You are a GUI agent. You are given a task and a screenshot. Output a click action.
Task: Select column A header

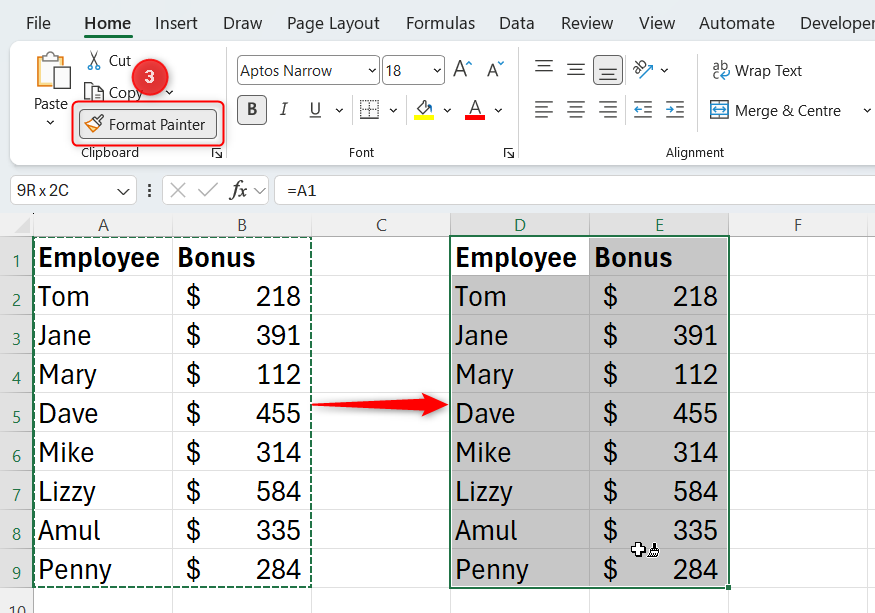tap(103, 225)
